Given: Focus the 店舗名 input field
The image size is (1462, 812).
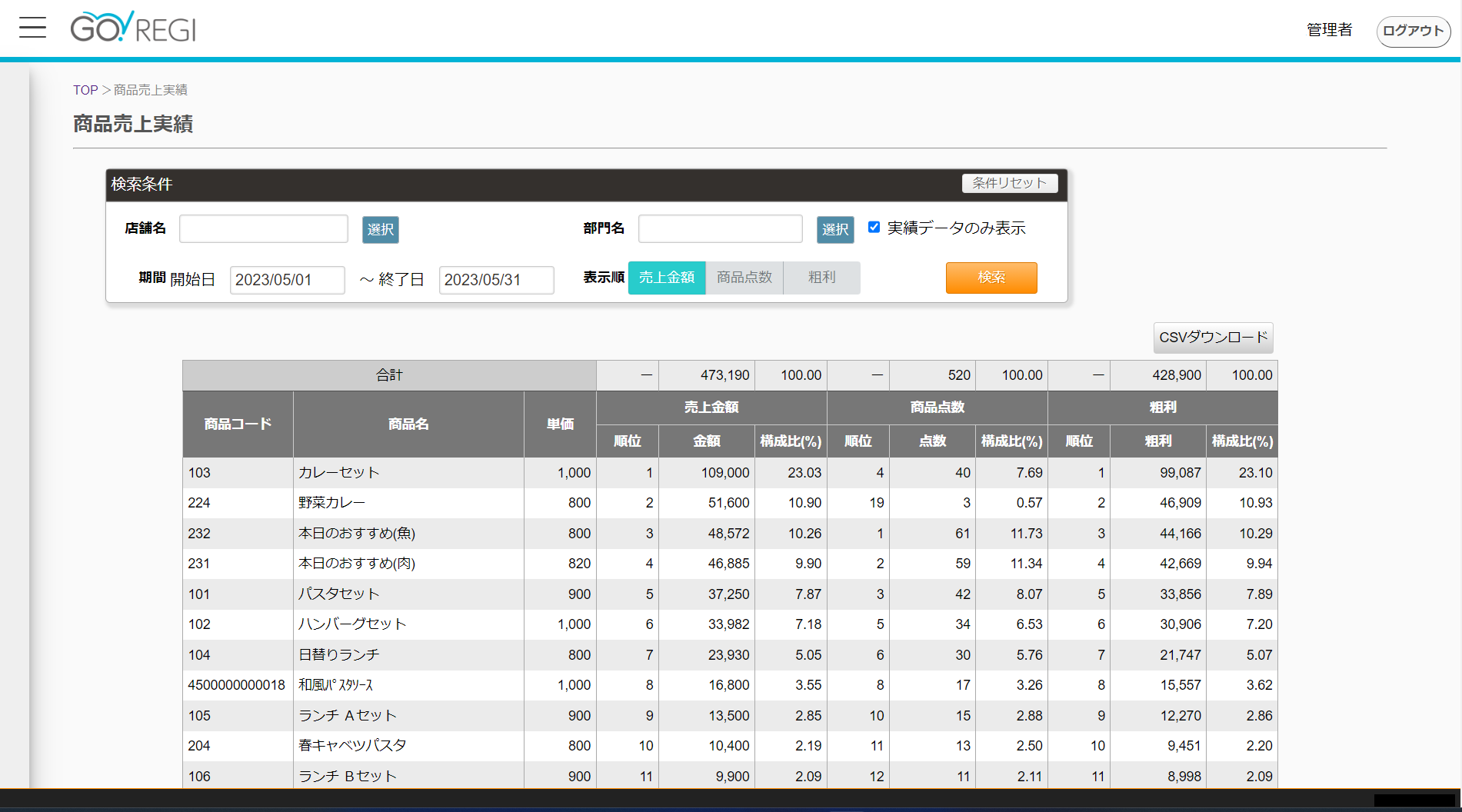Looking at the screenshot, I should (264, 229).
